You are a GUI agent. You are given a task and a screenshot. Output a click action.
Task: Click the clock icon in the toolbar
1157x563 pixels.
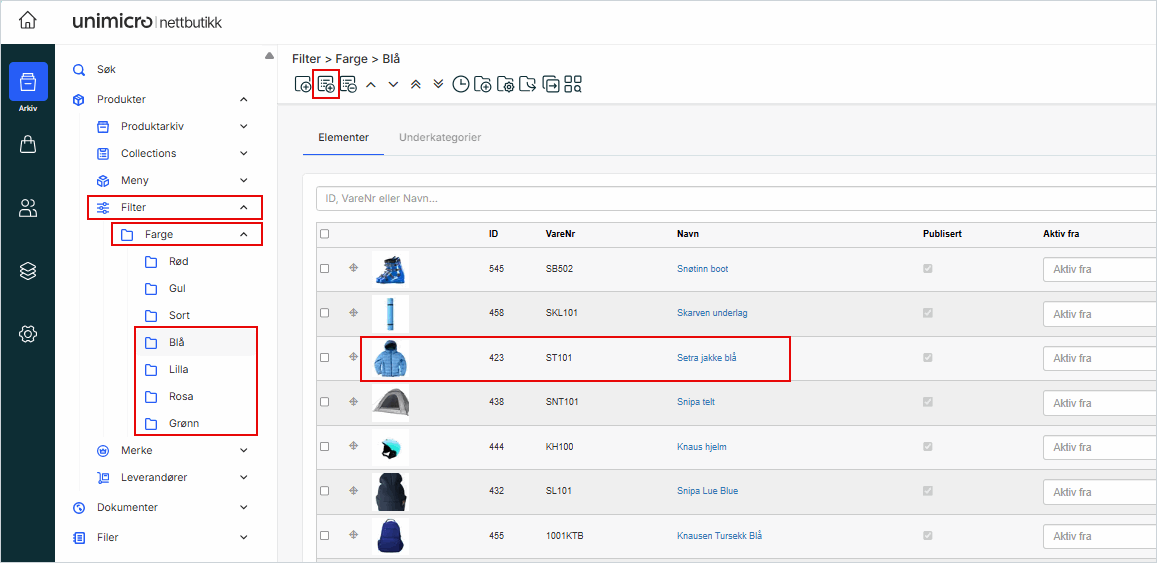coord(460,84)
